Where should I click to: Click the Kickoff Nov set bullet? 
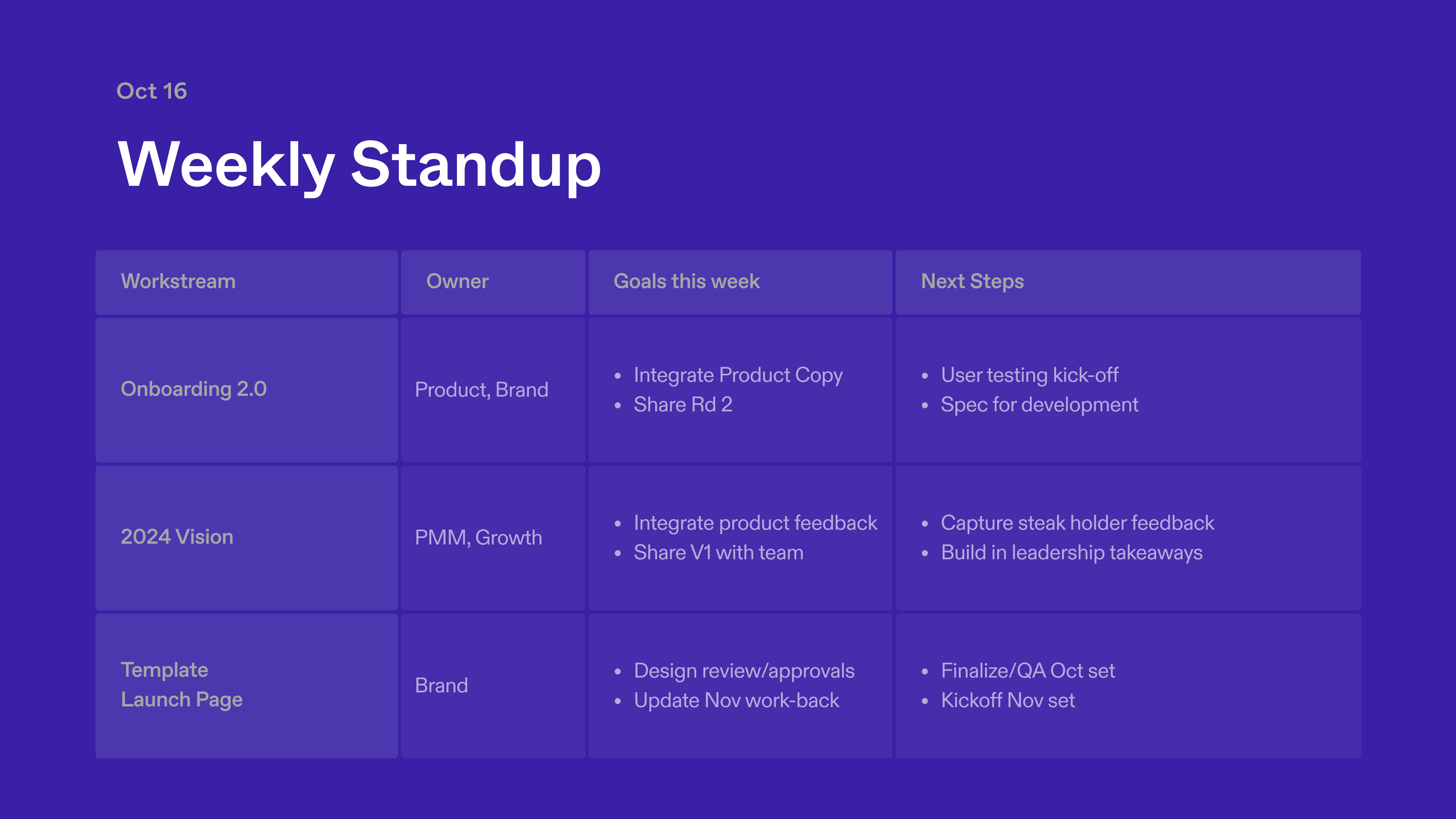pos(1007,701)
